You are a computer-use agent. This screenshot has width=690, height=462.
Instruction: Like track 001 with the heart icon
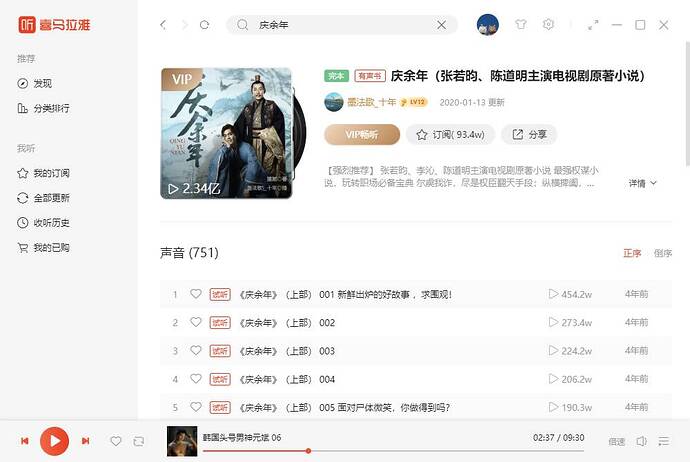[x=196, y=293]
